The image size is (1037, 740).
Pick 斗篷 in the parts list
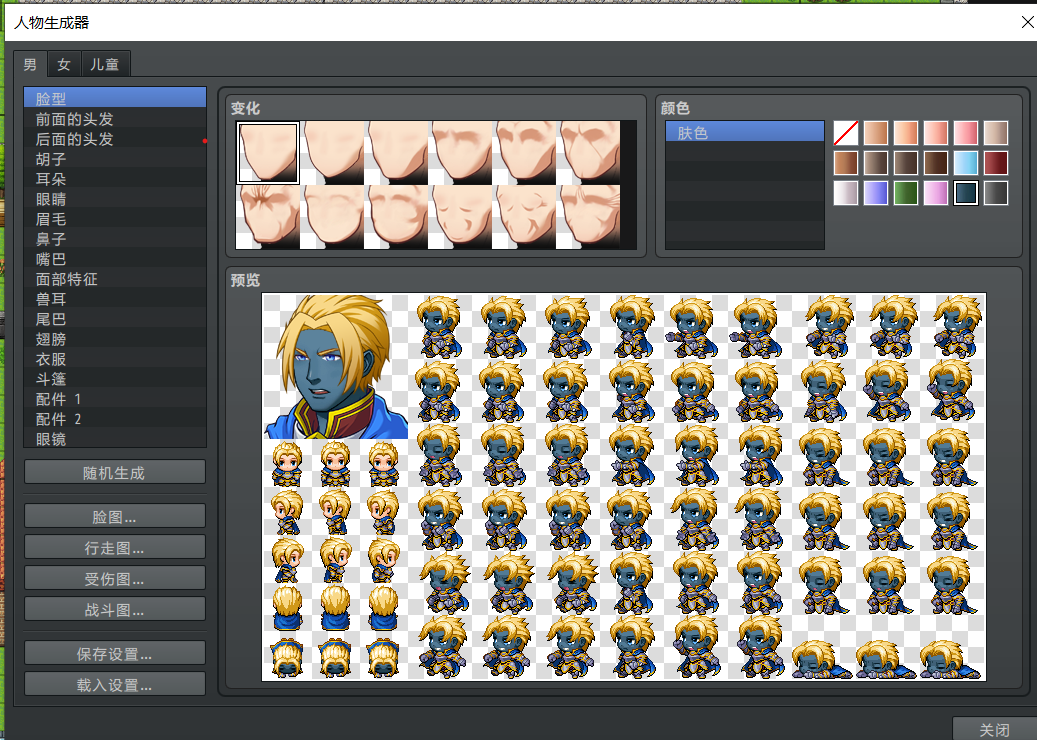pos(115,379)
